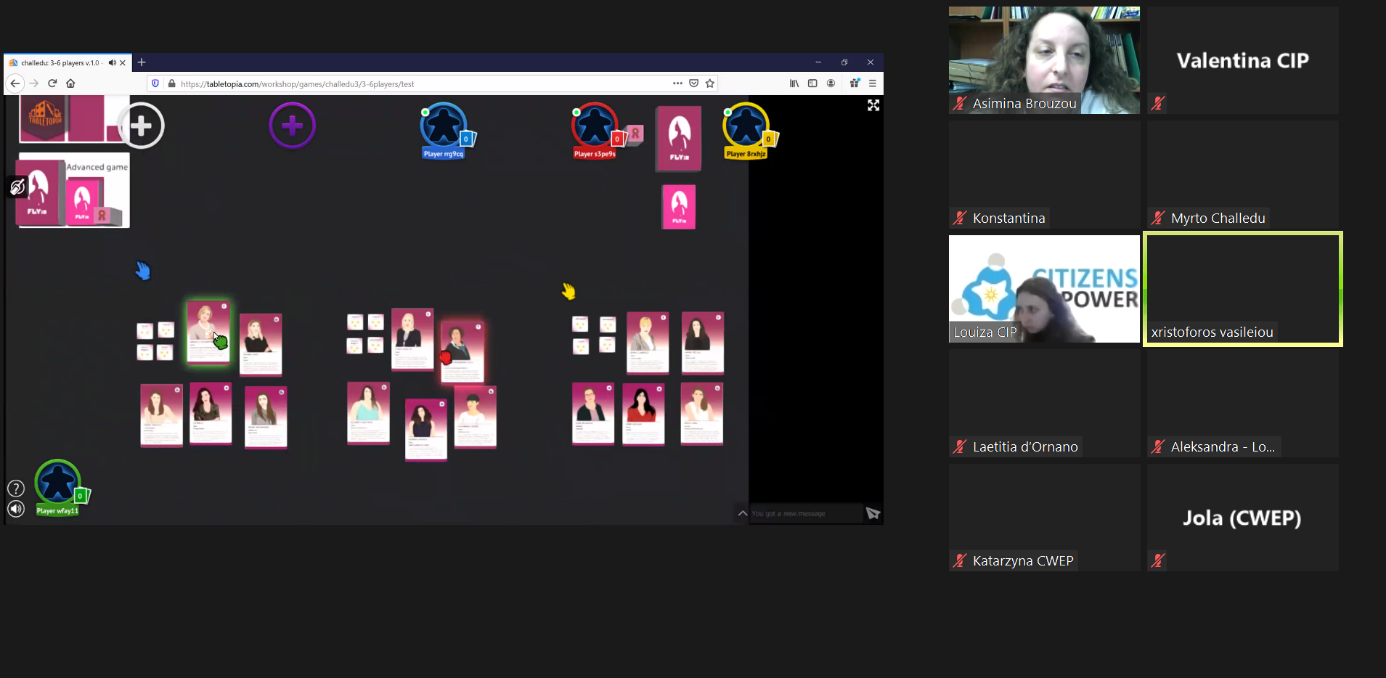Select the green-highlighted character card
The width and height of the screenshot is (1386, 678).
208,332
